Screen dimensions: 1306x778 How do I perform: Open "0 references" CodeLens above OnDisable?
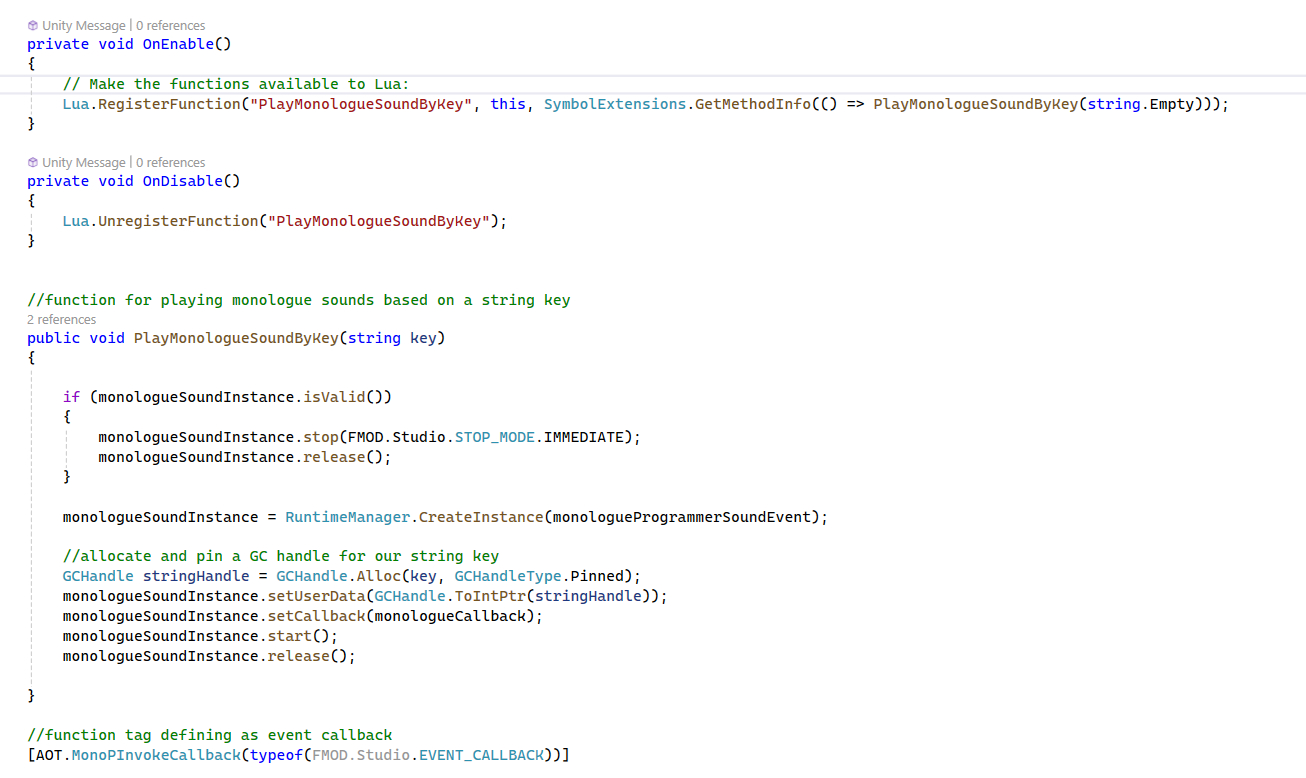coord(170,162)
